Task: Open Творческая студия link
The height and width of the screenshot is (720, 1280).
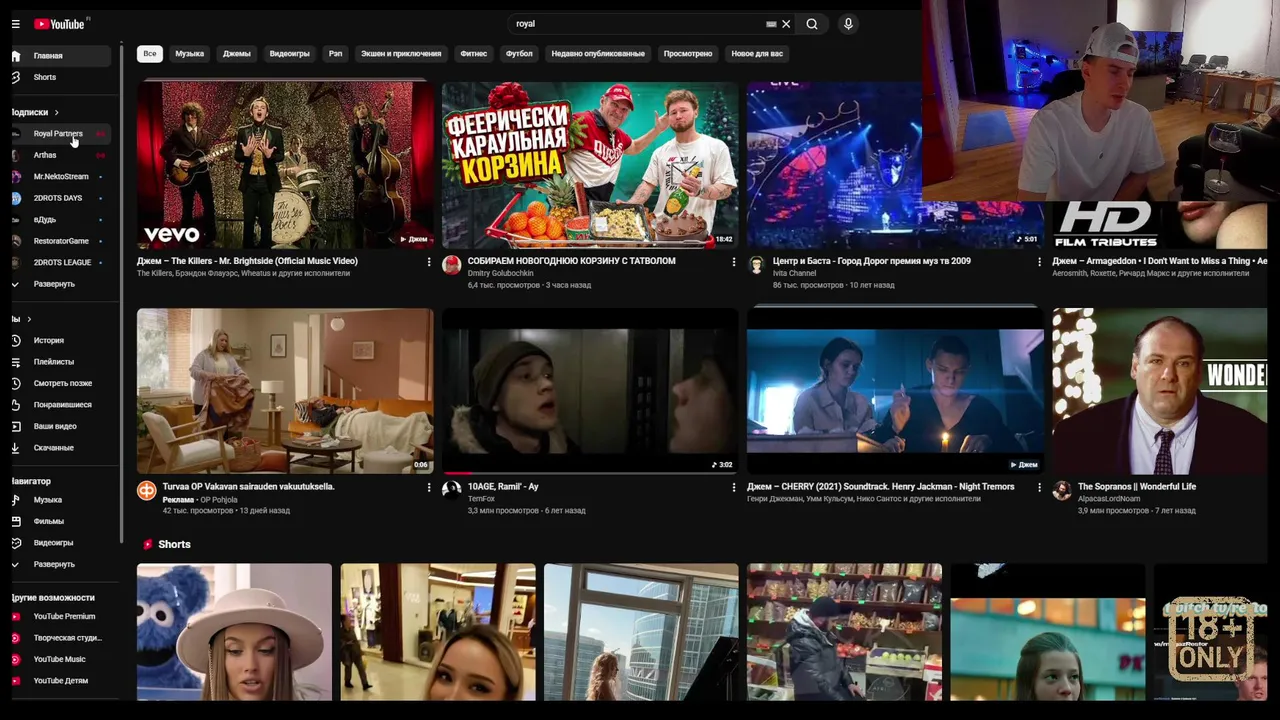Action: 60,638
